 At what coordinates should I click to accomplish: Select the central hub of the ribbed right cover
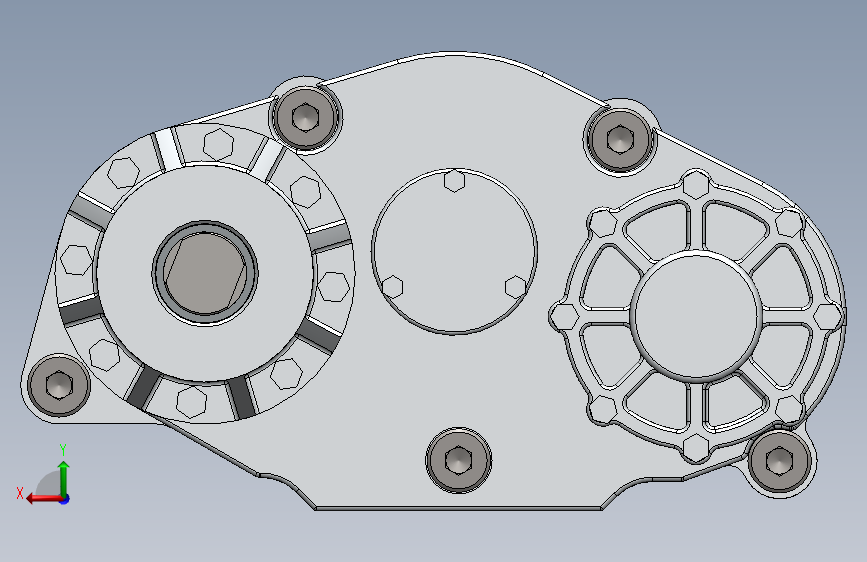tap(696, 316)
